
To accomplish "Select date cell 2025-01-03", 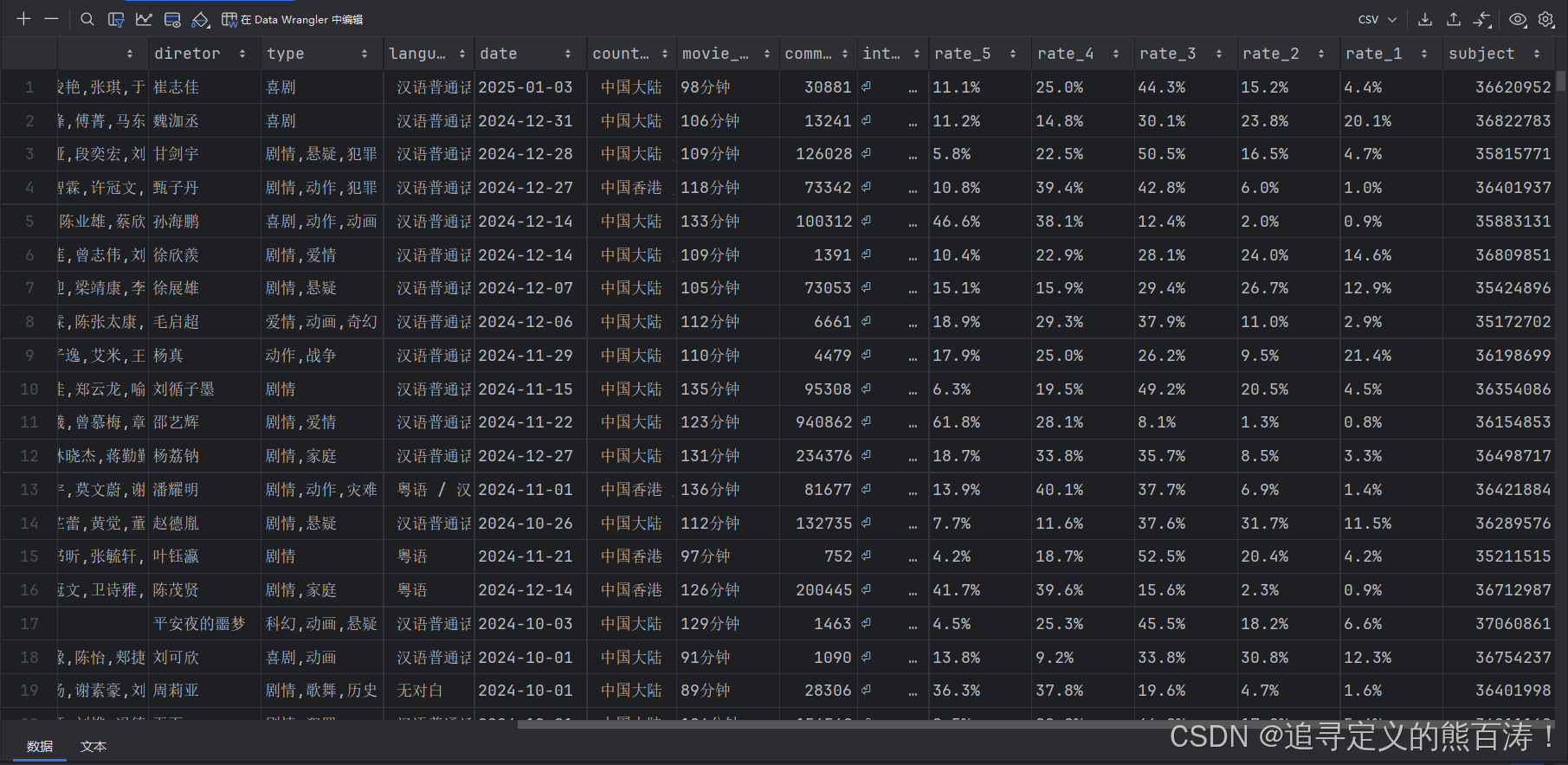I will tap(531, 87).
